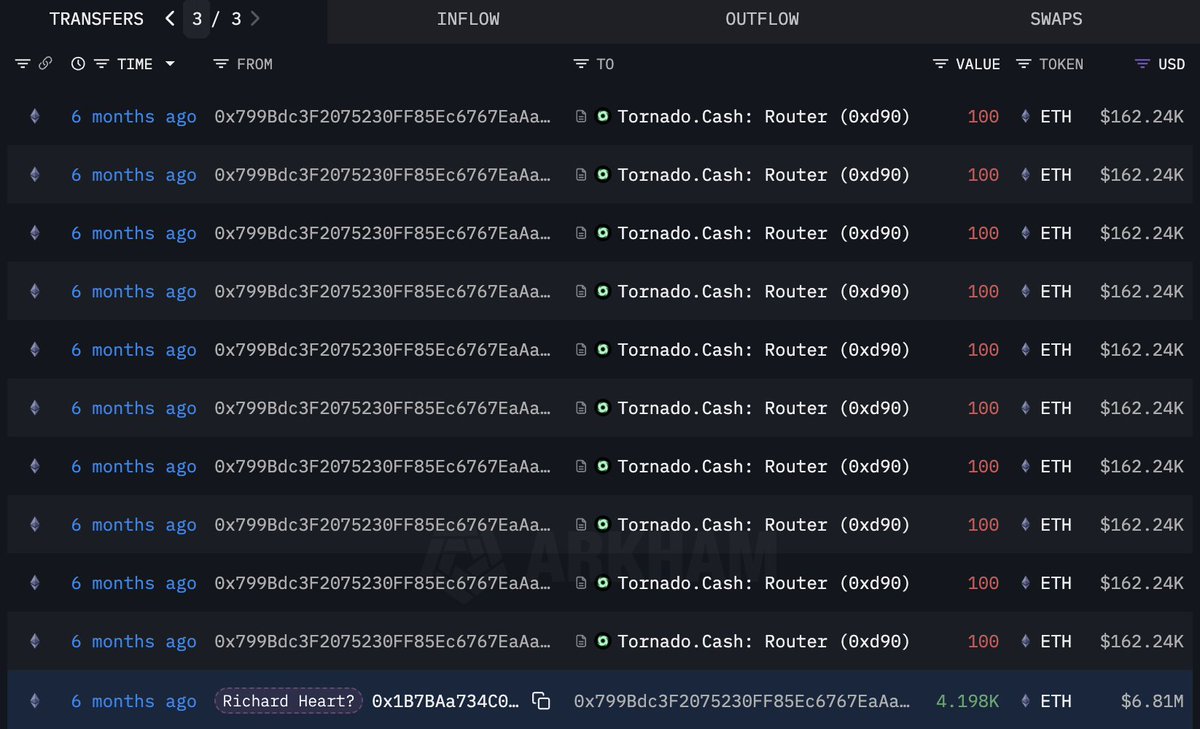Viewport: 1200px width, 729px height.
Task: Open the SWAPS tab
Action: (1056, 19)
